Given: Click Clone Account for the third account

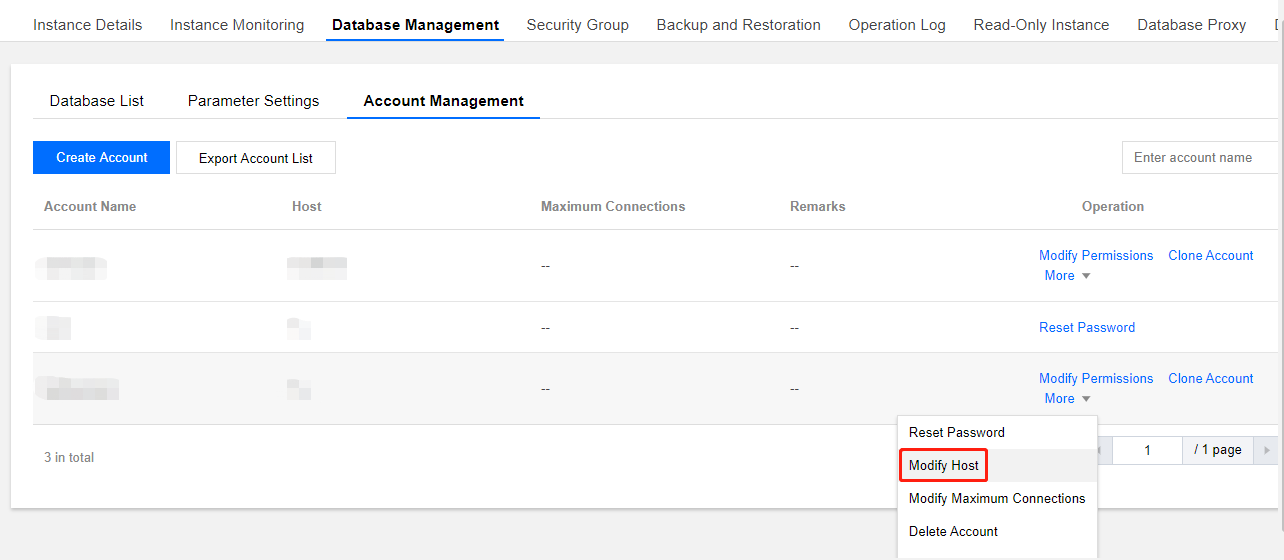Looking at the screenshot, I should (1210, 379).
